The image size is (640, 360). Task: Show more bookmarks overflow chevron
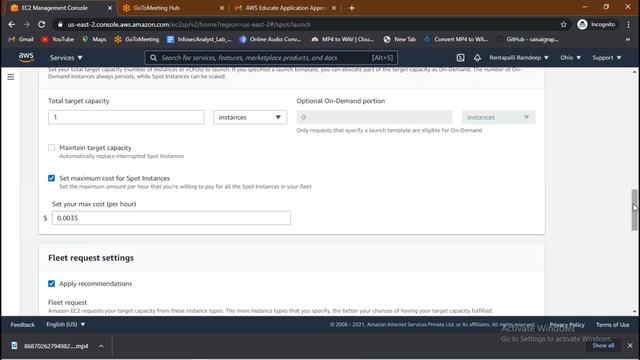(x=628, y=39)
